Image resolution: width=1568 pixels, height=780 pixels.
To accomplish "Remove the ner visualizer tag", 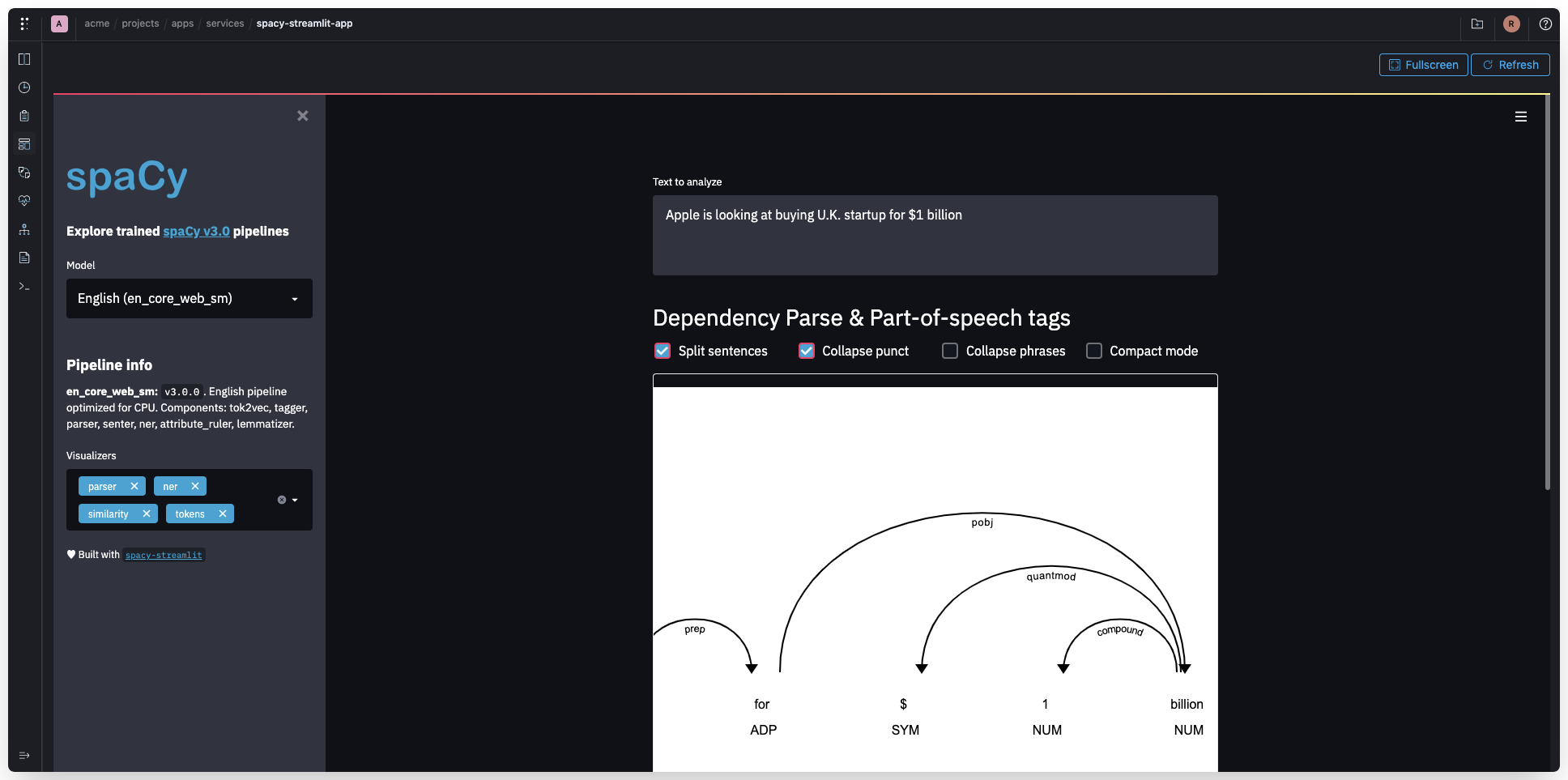I will tap(195, 486).
